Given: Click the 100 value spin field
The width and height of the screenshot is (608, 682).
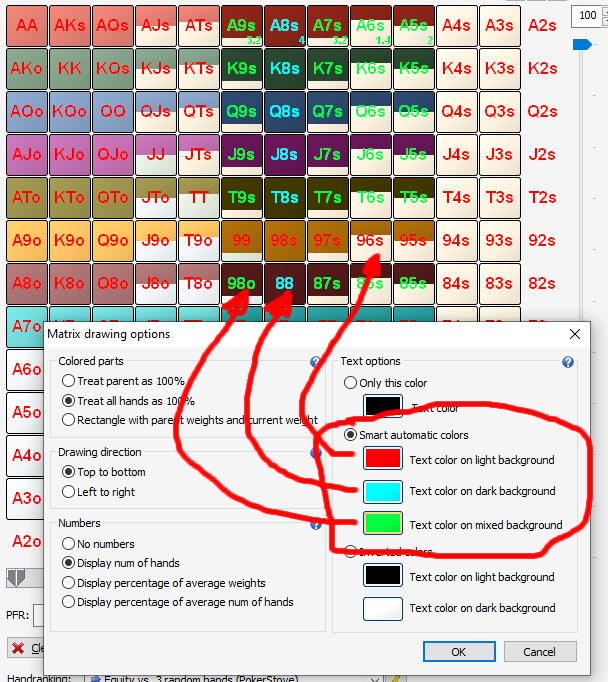Looking at the screenshot, I should 587,16.
